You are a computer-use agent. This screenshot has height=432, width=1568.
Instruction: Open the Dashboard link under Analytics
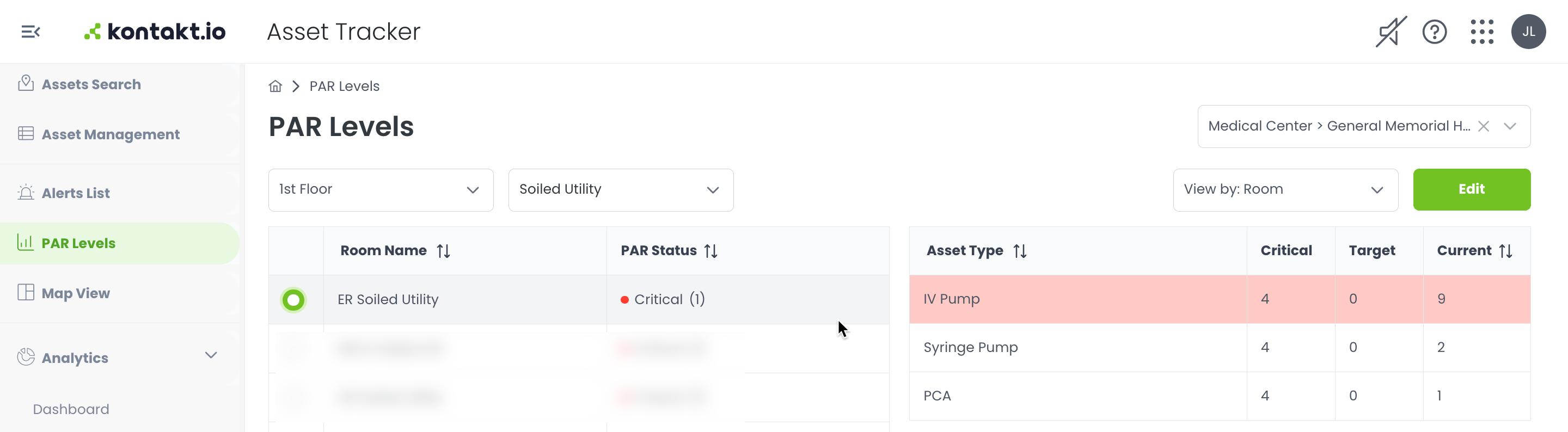71,410
